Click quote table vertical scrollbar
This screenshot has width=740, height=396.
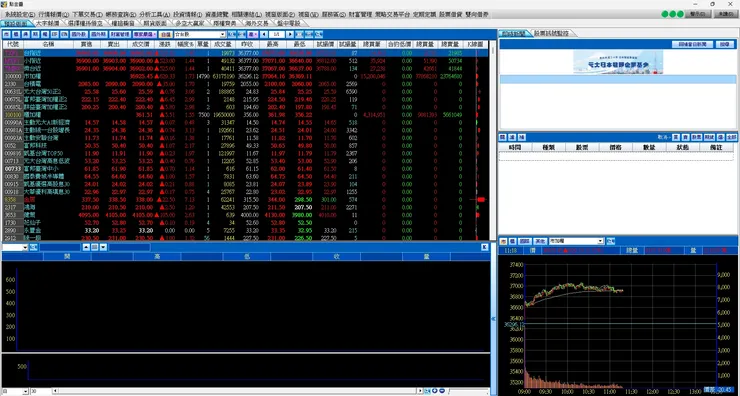click(494, 142)
